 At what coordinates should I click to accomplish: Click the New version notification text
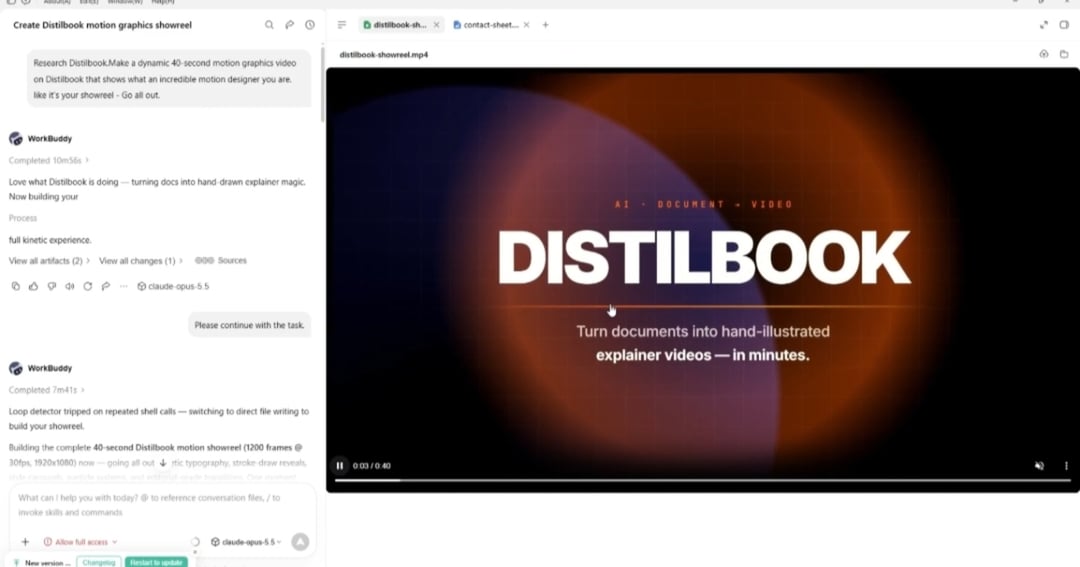point(48,563)
